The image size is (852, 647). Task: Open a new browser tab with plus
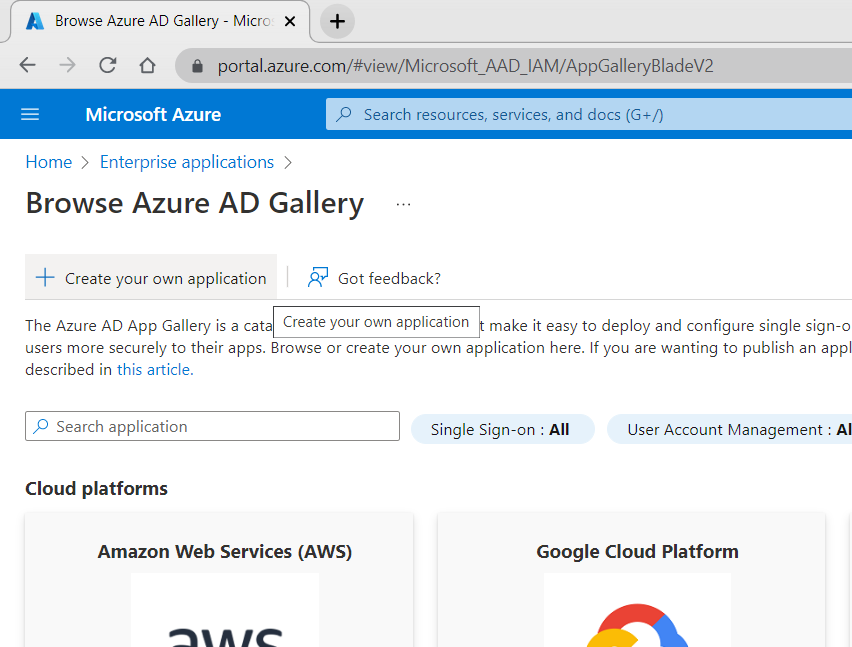337,21
